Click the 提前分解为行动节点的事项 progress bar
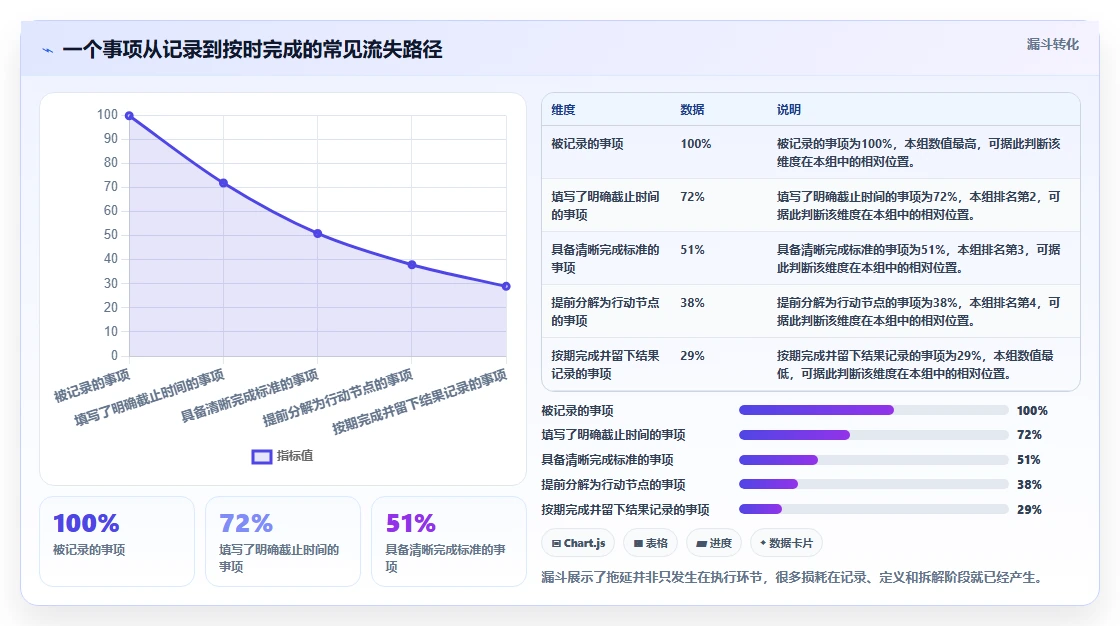Image resolution: width=1120 pixels, height=626 pixels. (874, 485)
